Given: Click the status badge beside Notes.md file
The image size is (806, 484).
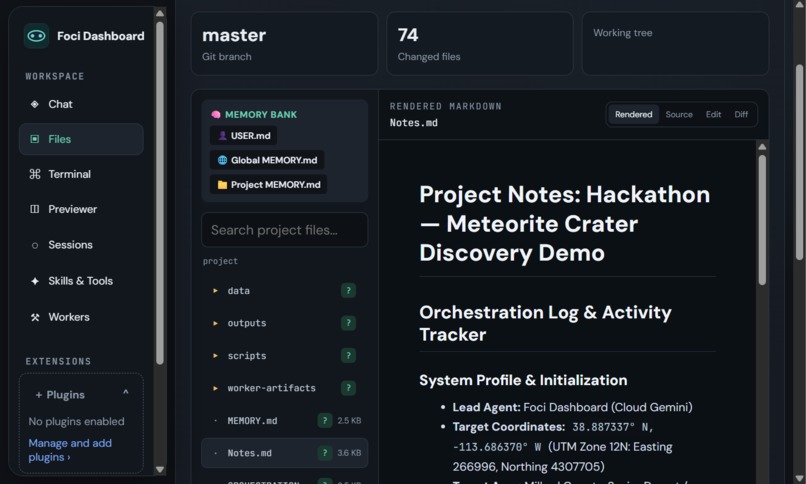Looking at the screenshot, I should 324,453.
